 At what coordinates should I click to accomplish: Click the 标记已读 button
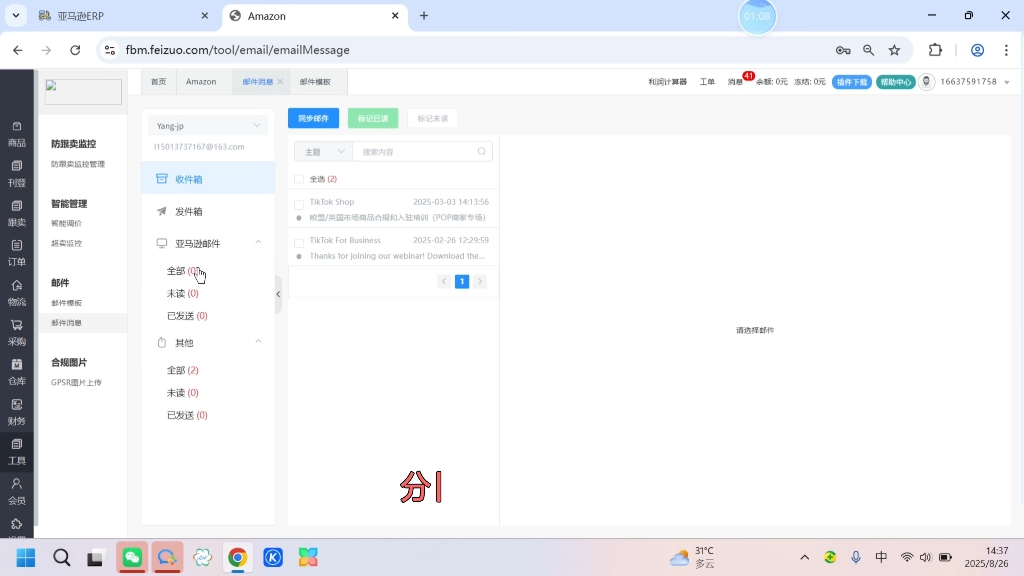[x=373, y=118]
